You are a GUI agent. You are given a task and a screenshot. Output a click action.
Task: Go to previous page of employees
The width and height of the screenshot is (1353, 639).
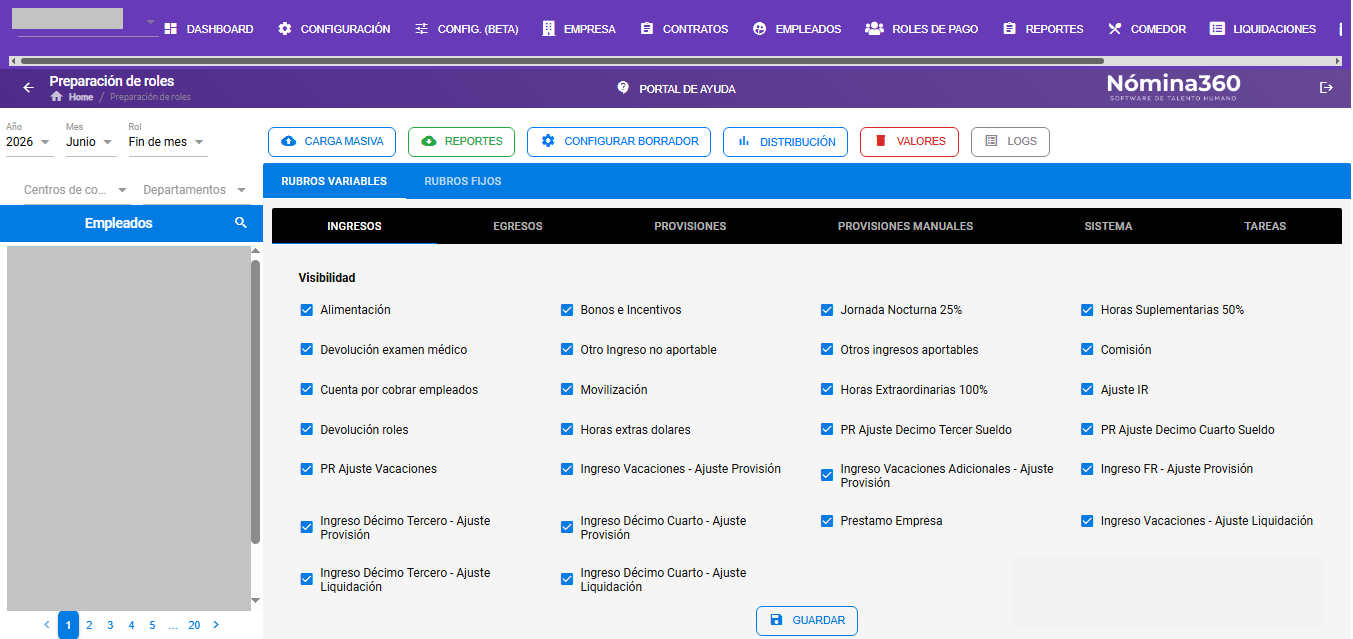click(x=46, y=625)
